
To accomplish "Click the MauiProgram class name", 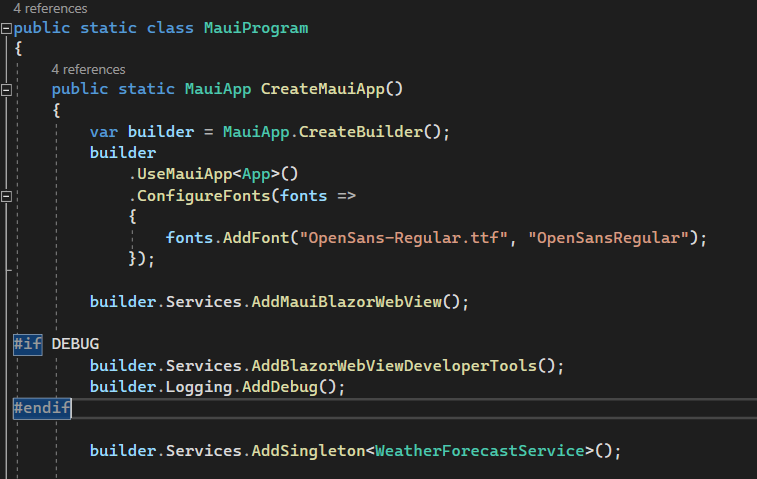I will pos(256,28).
